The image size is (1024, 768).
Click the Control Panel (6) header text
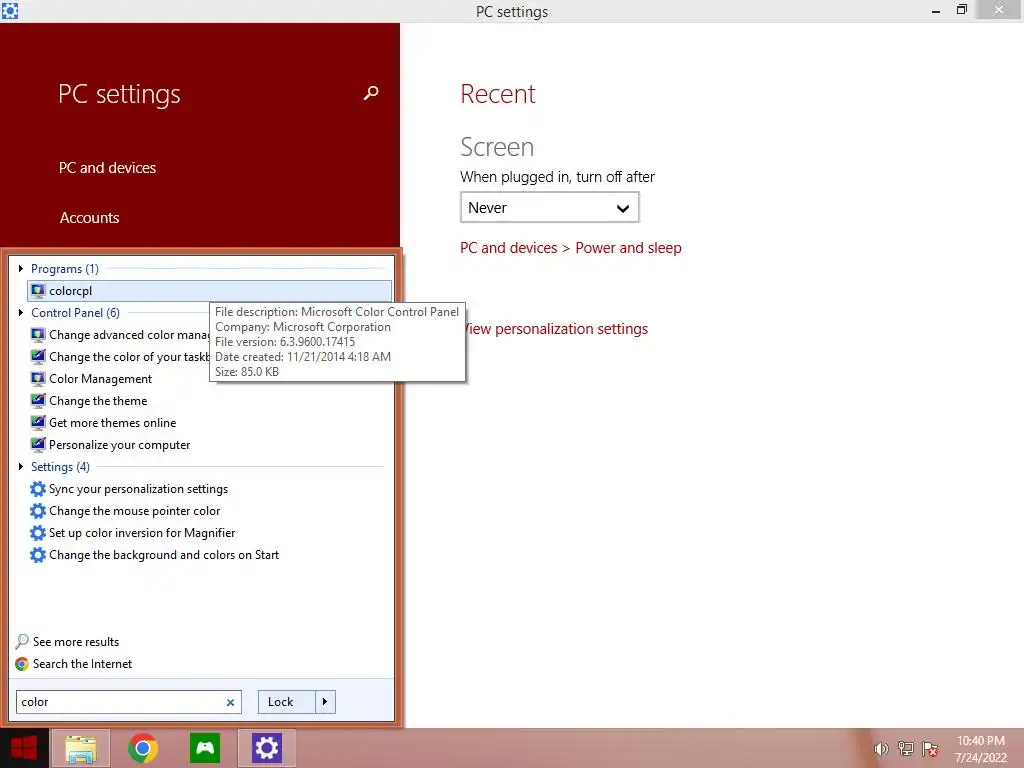point(75,313)
